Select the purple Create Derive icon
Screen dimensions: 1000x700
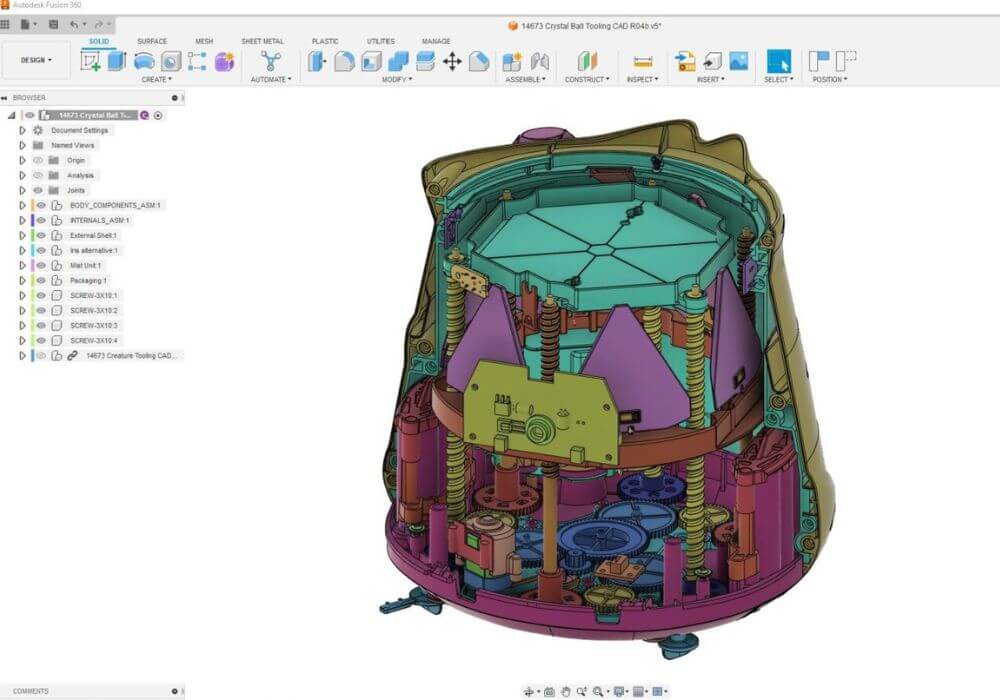click(x=224, y=61)
